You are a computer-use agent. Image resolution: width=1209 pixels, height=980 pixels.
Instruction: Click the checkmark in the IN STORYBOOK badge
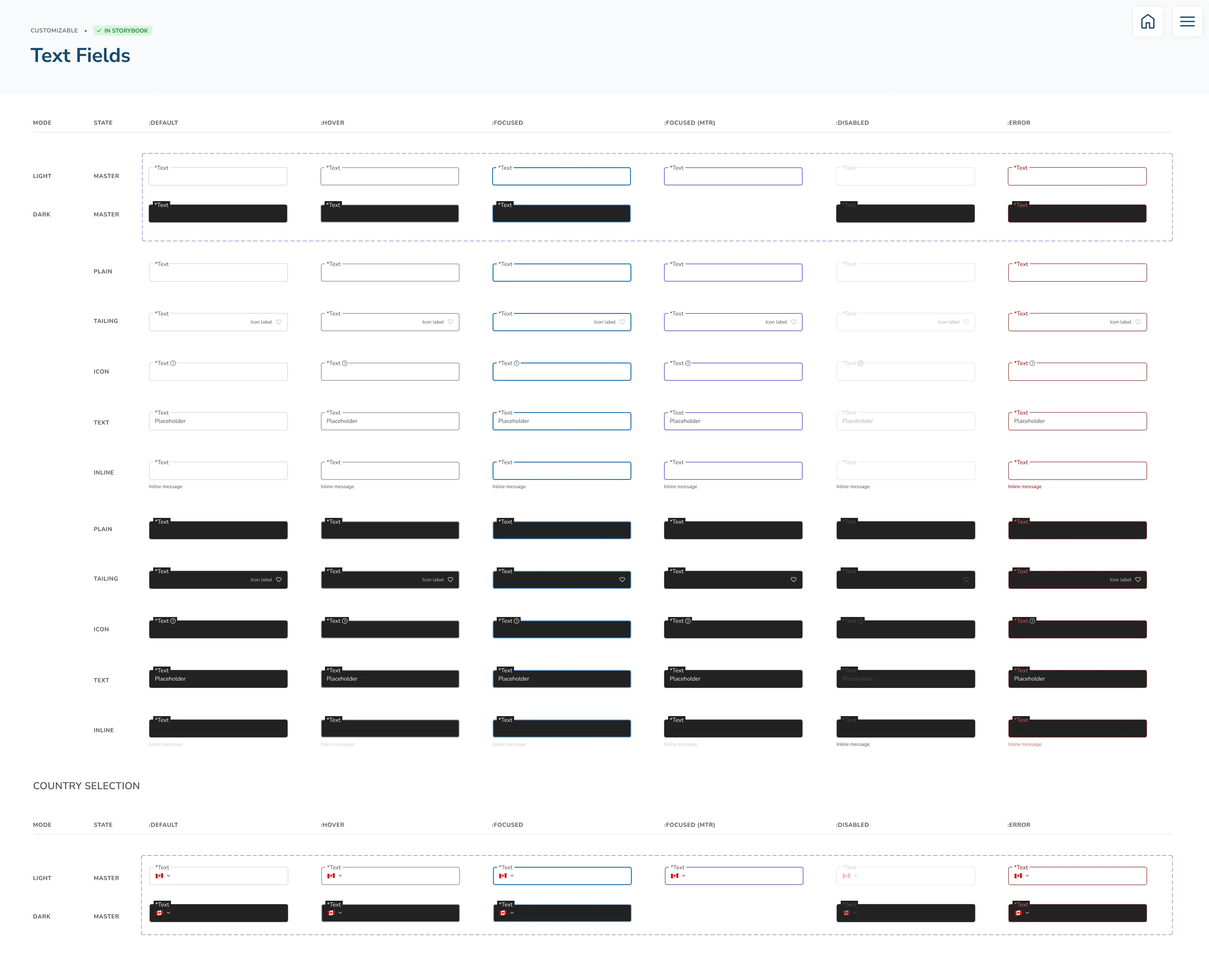click(100, 31)
